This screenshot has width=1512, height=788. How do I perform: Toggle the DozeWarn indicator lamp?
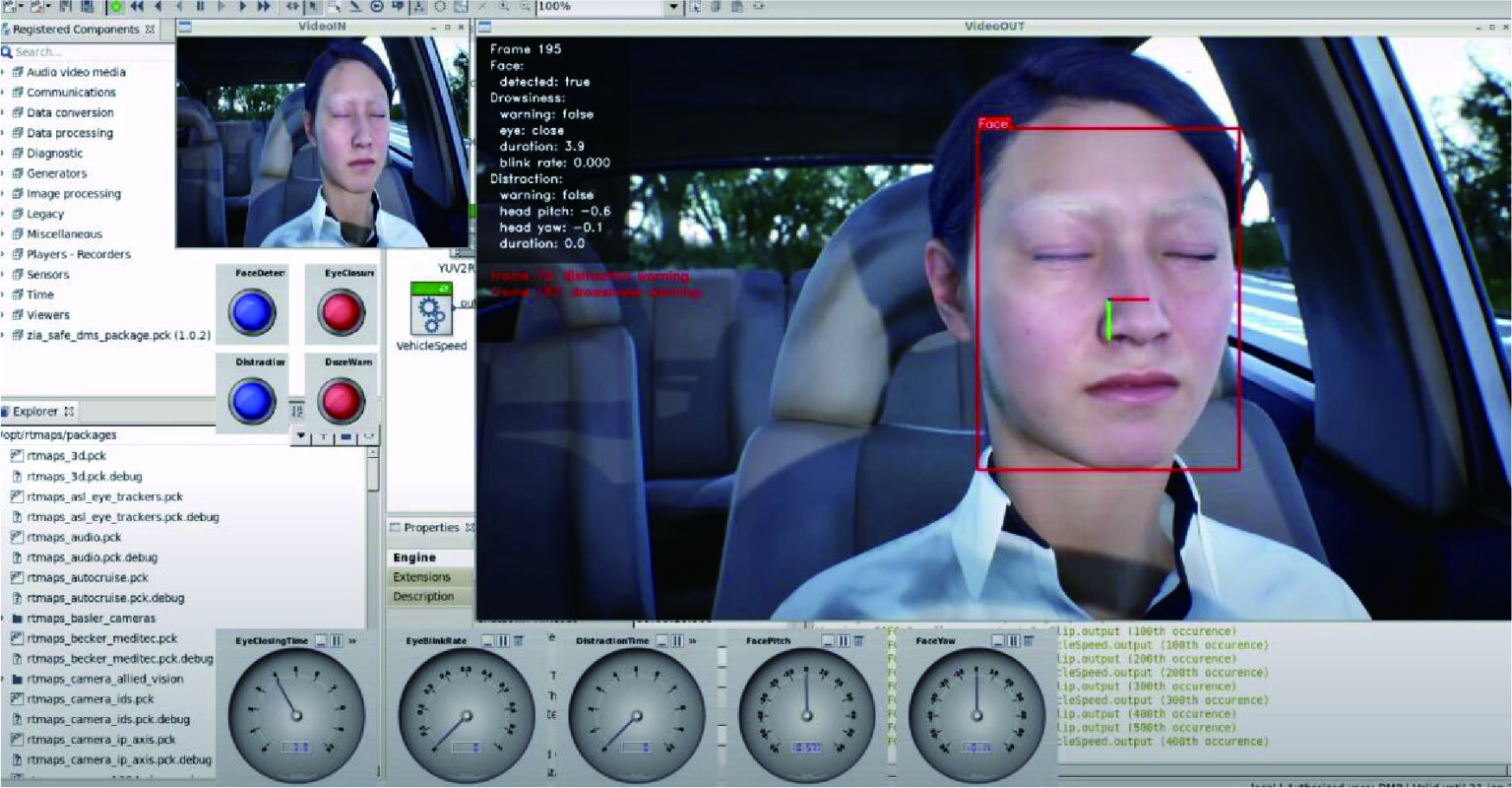point(340,400)
